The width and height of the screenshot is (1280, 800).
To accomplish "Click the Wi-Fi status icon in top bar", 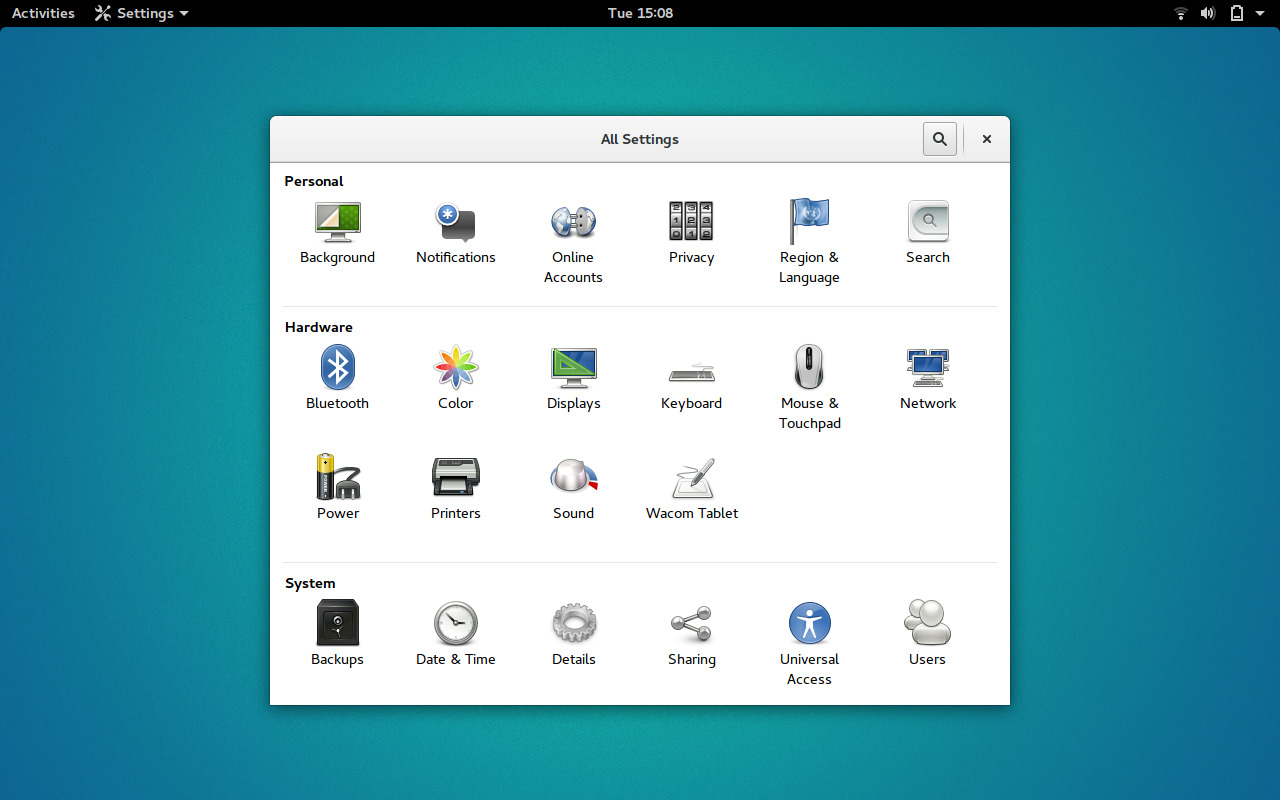I will point(1181,13).
